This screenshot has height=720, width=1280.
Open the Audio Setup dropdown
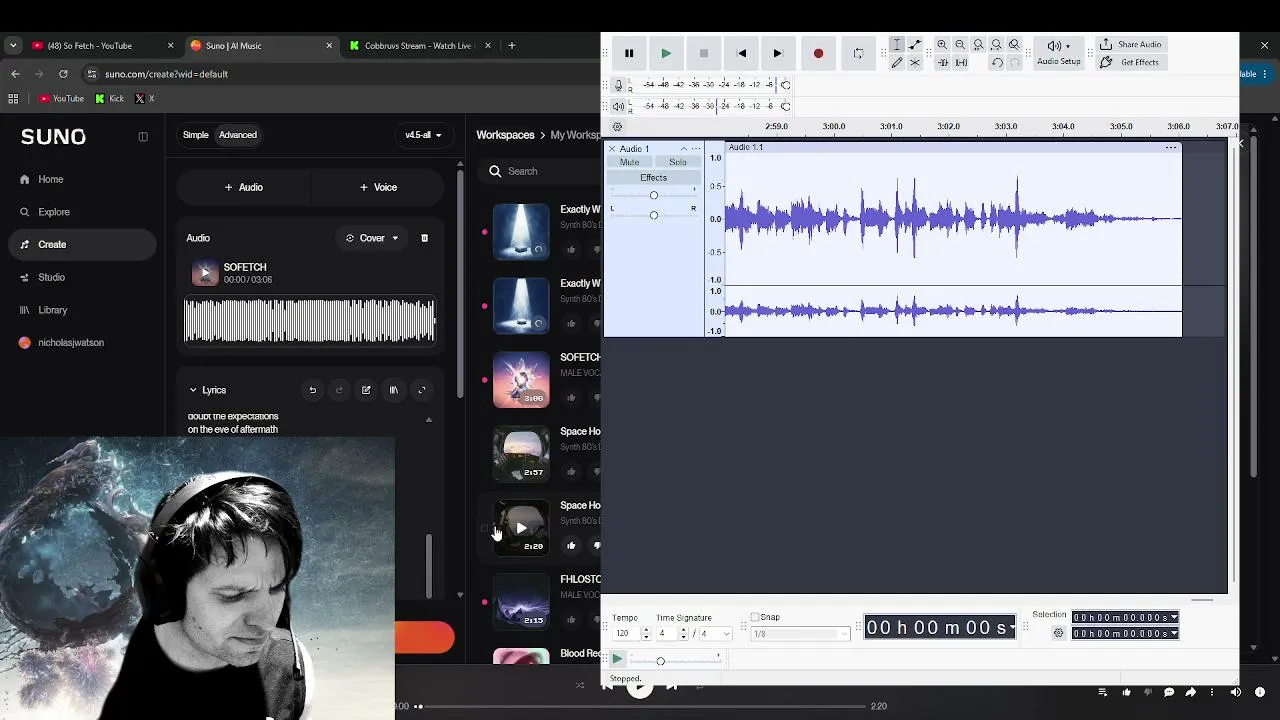(x=1058, y=53)
